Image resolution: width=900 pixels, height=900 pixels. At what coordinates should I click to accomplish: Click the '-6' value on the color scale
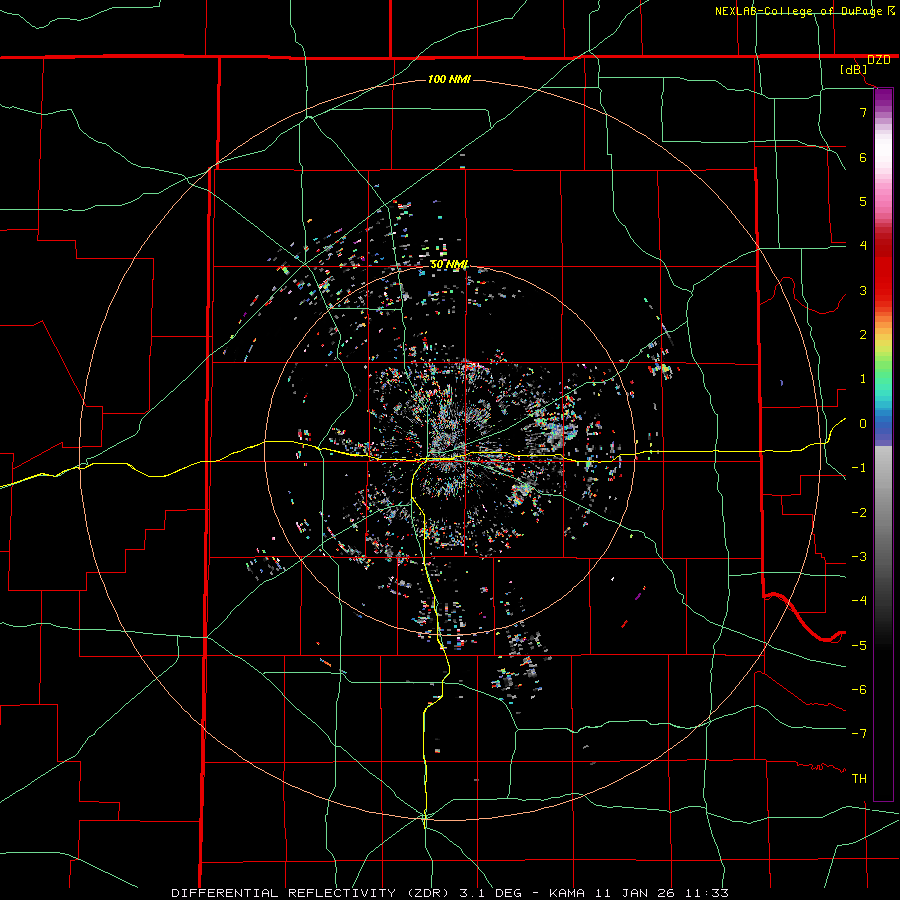tap(859, 690)
